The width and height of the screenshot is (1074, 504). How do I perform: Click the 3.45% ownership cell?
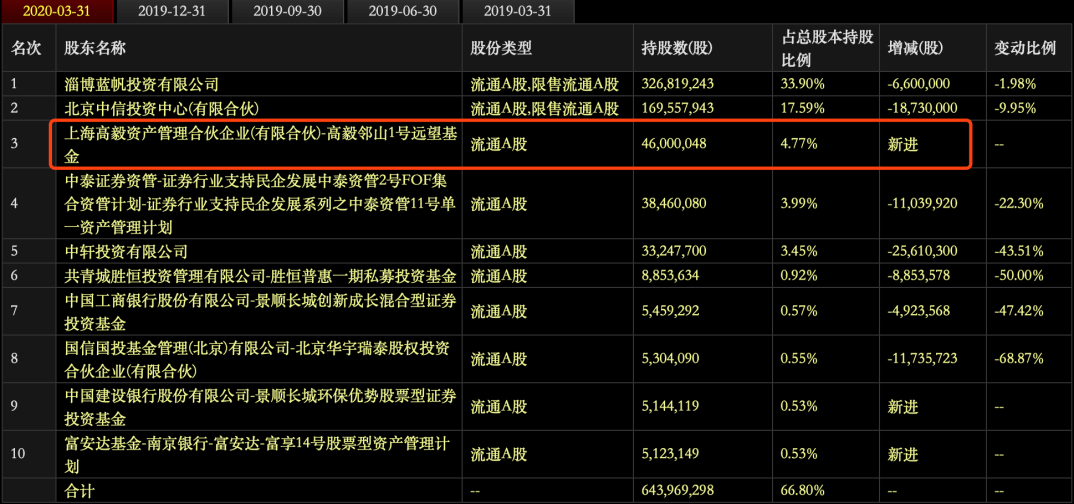pos(799,251)
